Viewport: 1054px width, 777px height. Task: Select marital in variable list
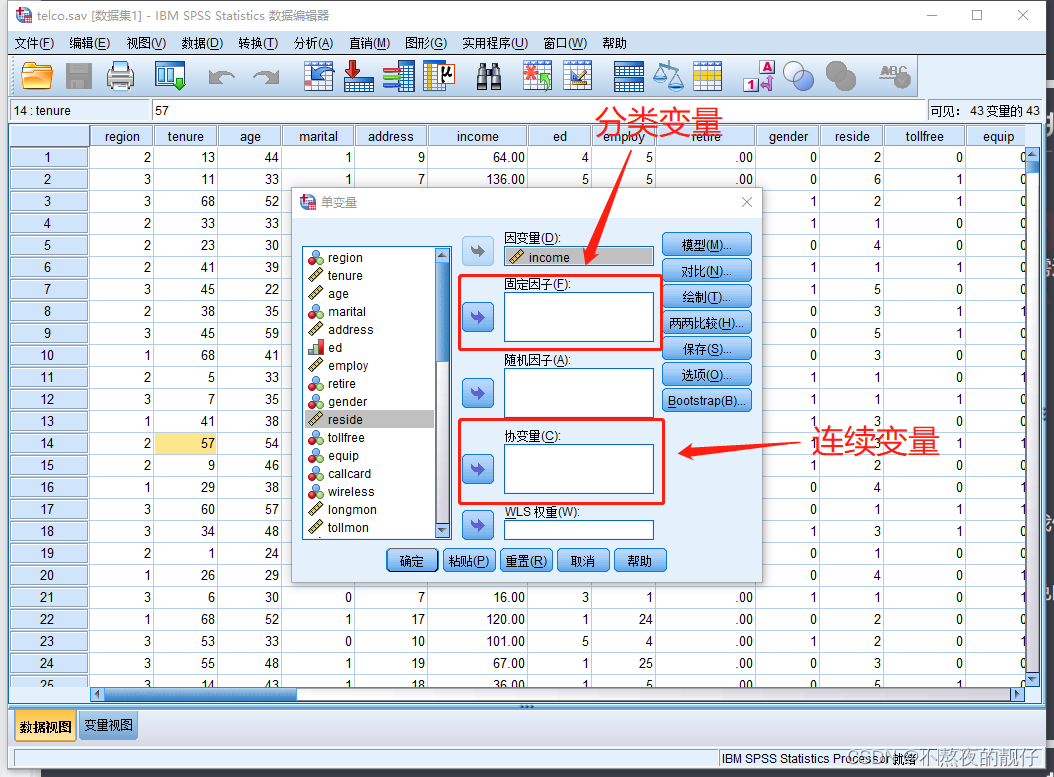[369, 311]
